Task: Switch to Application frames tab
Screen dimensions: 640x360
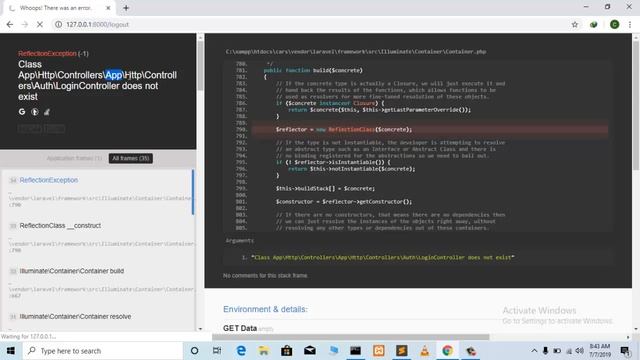Action: pos(74,158)
